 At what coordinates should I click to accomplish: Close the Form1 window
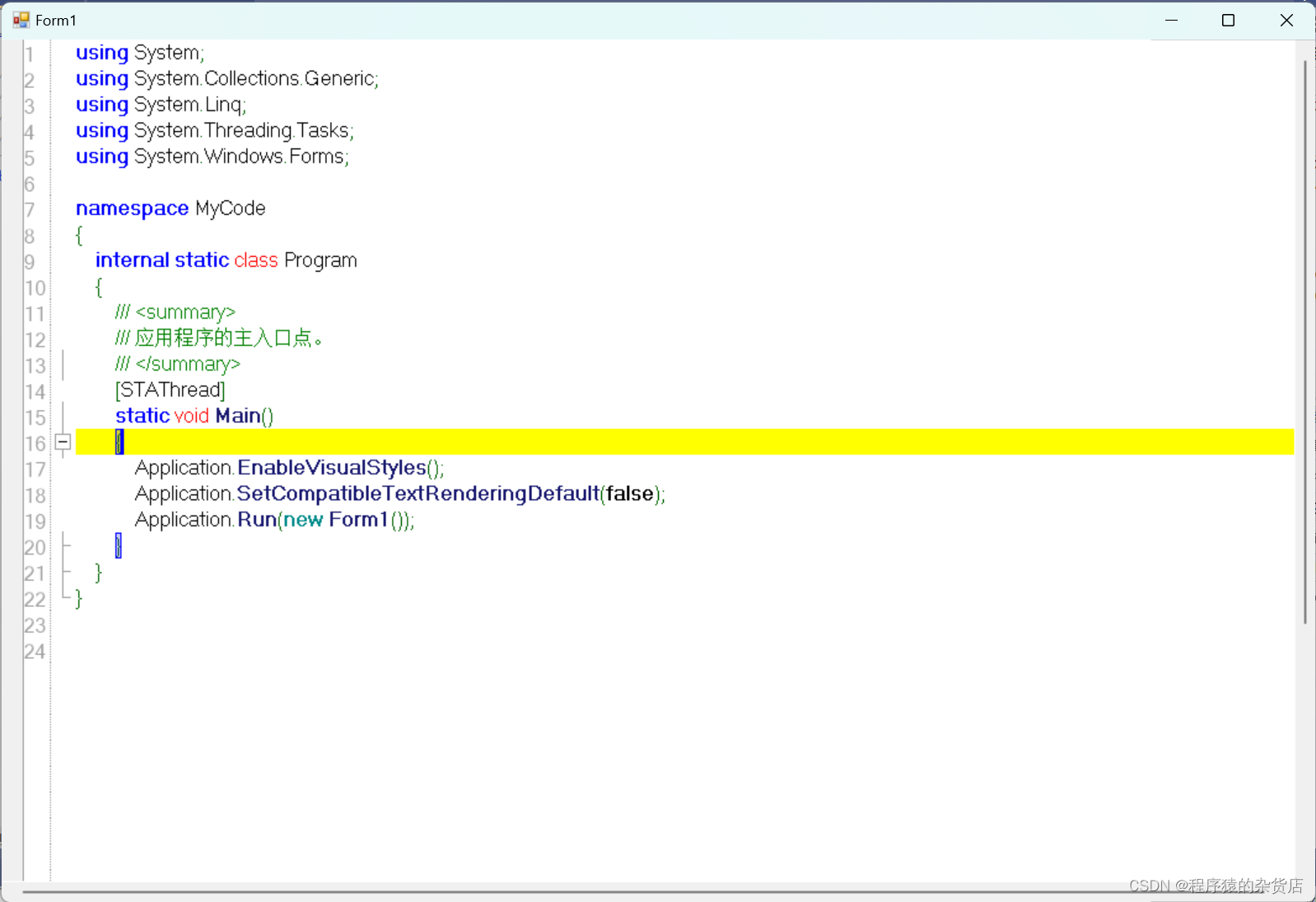click(1286, 20)
